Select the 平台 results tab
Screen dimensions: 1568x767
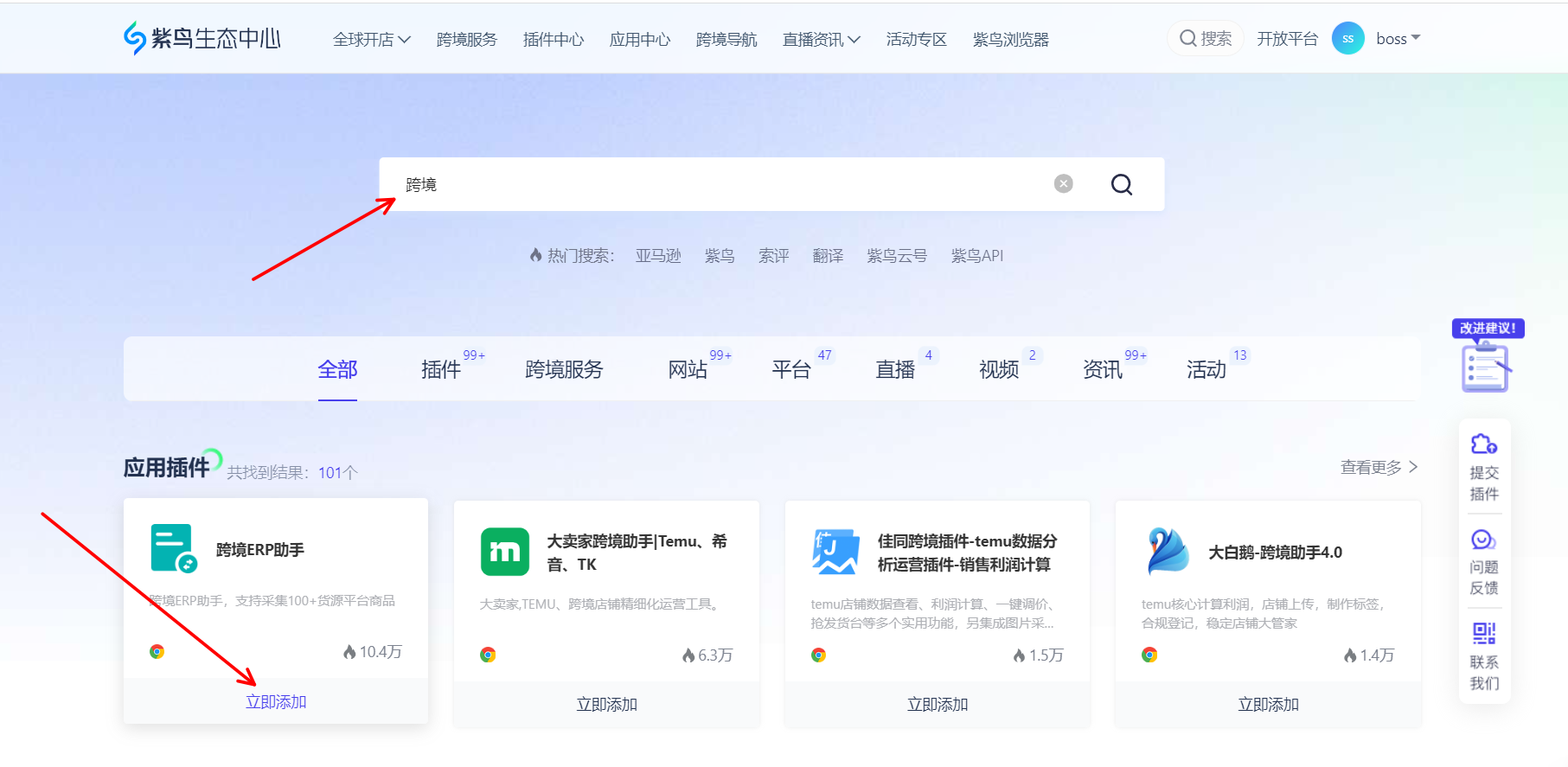(x=791, y=369)
